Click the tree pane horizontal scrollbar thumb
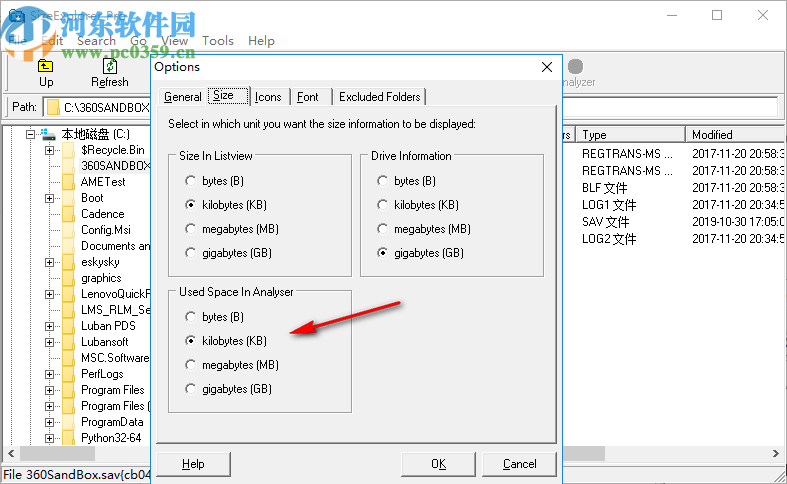The image size is (787, 484). pos(57,453)
